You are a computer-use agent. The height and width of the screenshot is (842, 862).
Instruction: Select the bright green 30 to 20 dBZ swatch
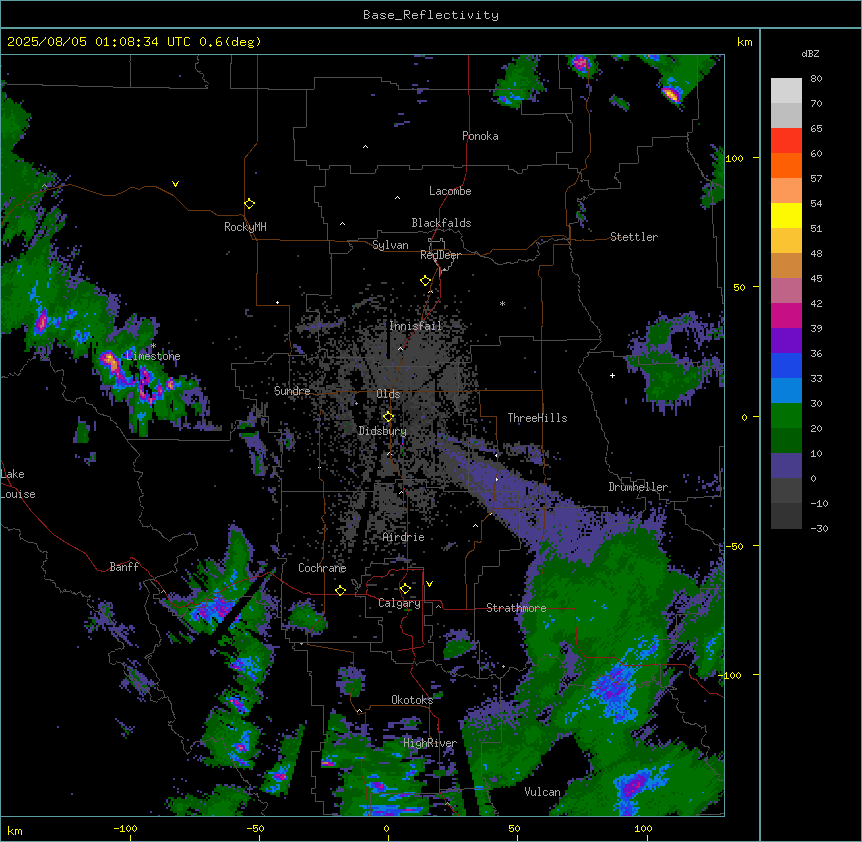point(786,416)
